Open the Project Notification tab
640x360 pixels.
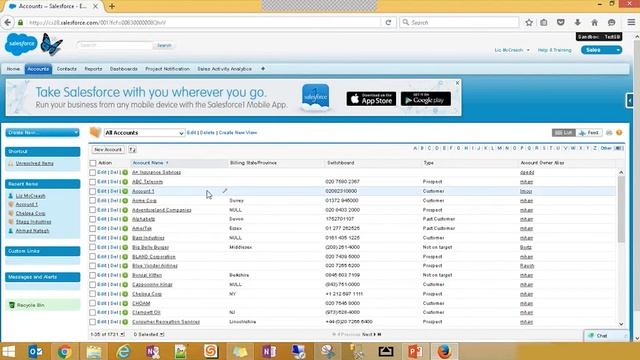tap(167, 69)
